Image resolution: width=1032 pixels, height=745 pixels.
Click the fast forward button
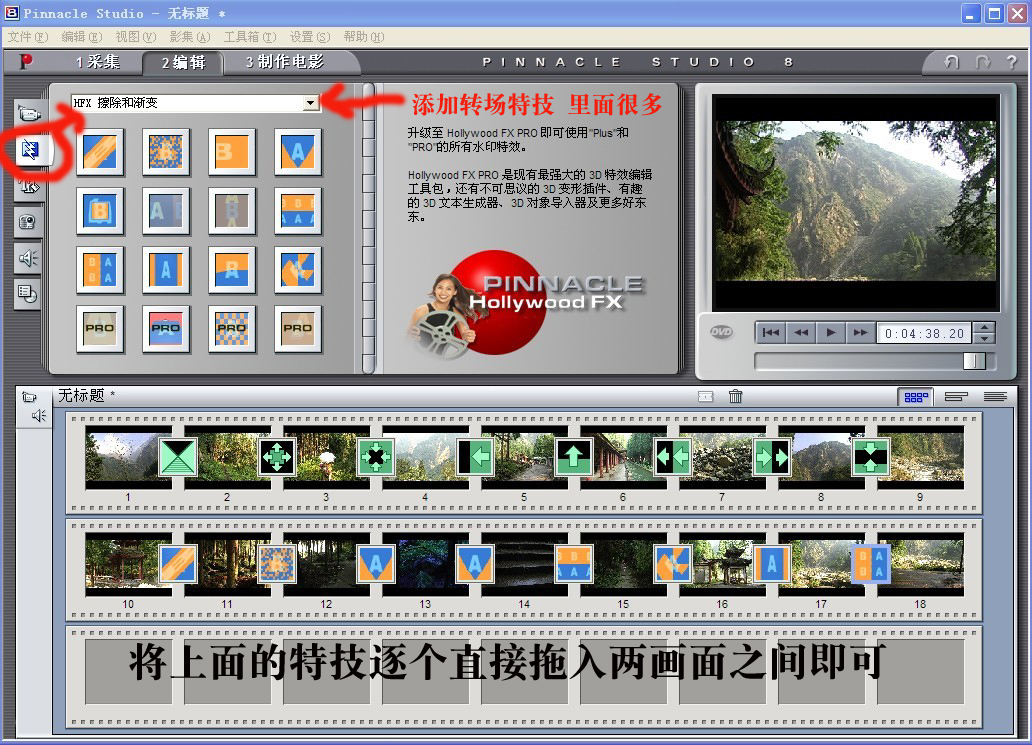[860, 332]
